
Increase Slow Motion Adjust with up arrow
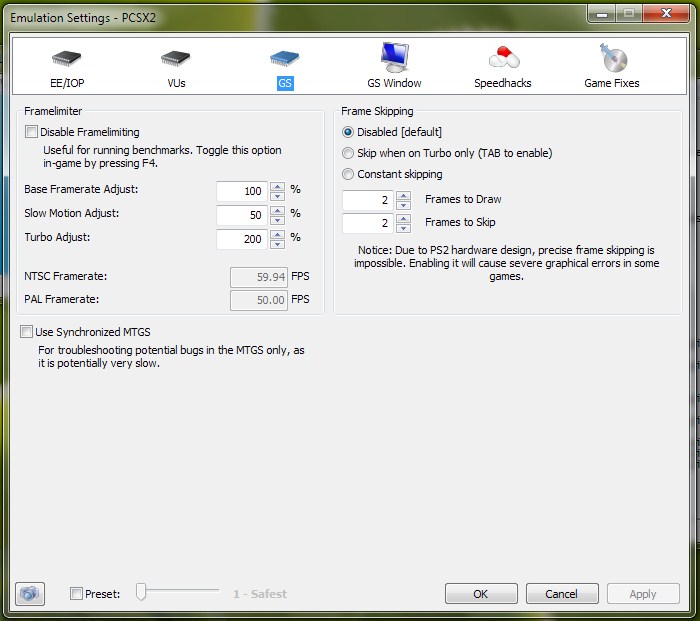[x=278, y=210]
